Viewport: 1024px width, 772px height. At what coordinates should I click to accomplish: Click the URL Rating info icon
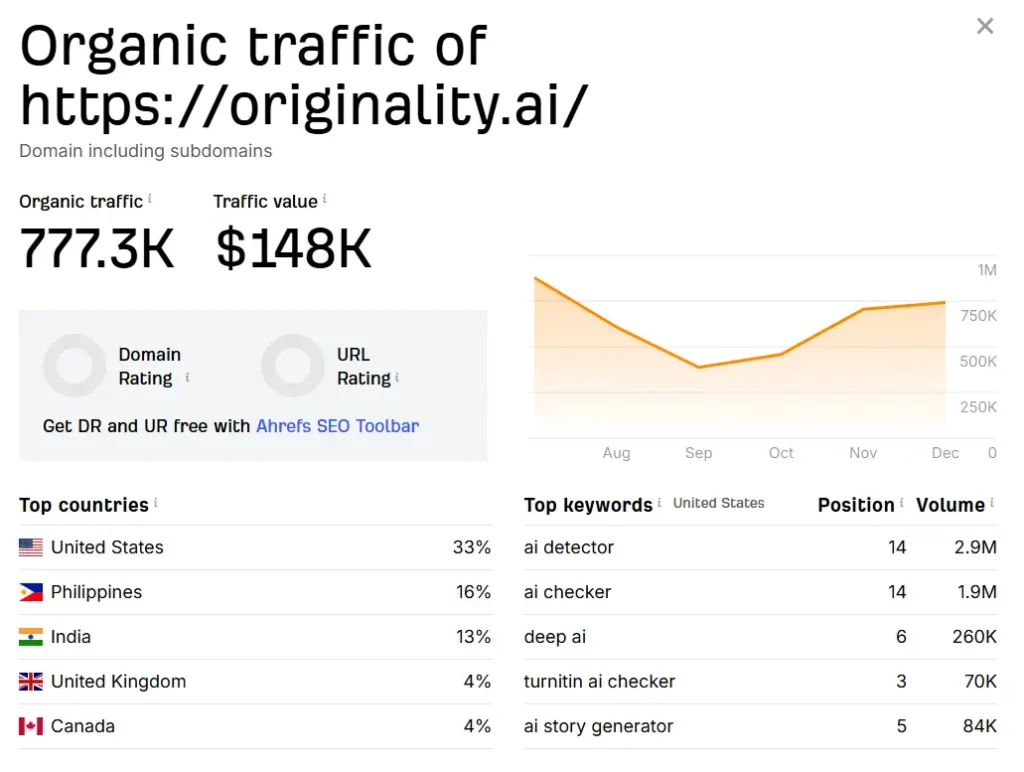tap(397, 378)
